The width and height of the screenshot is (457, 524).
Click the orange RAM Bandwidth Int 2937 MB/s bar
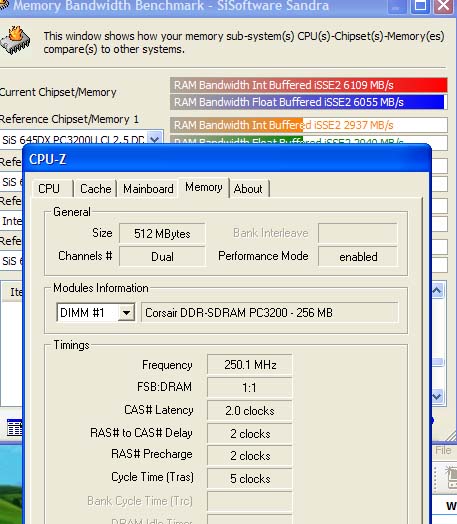click(x=309, y=125)
